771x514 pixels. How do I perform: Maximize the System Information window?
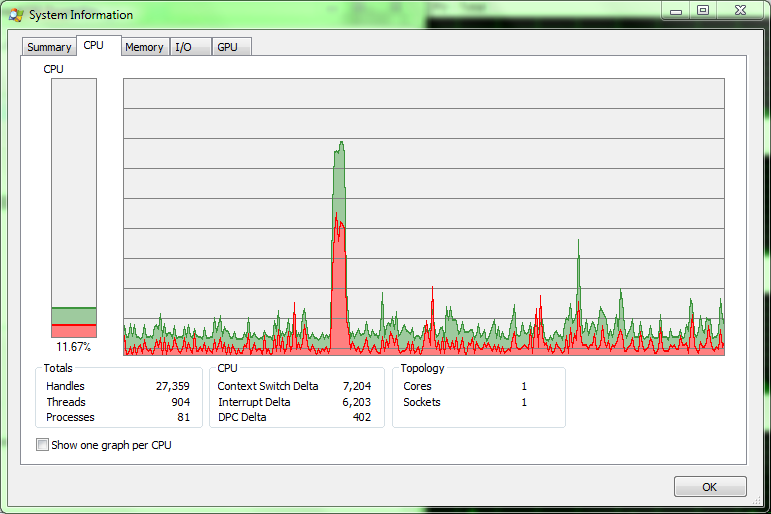(703, 10)
